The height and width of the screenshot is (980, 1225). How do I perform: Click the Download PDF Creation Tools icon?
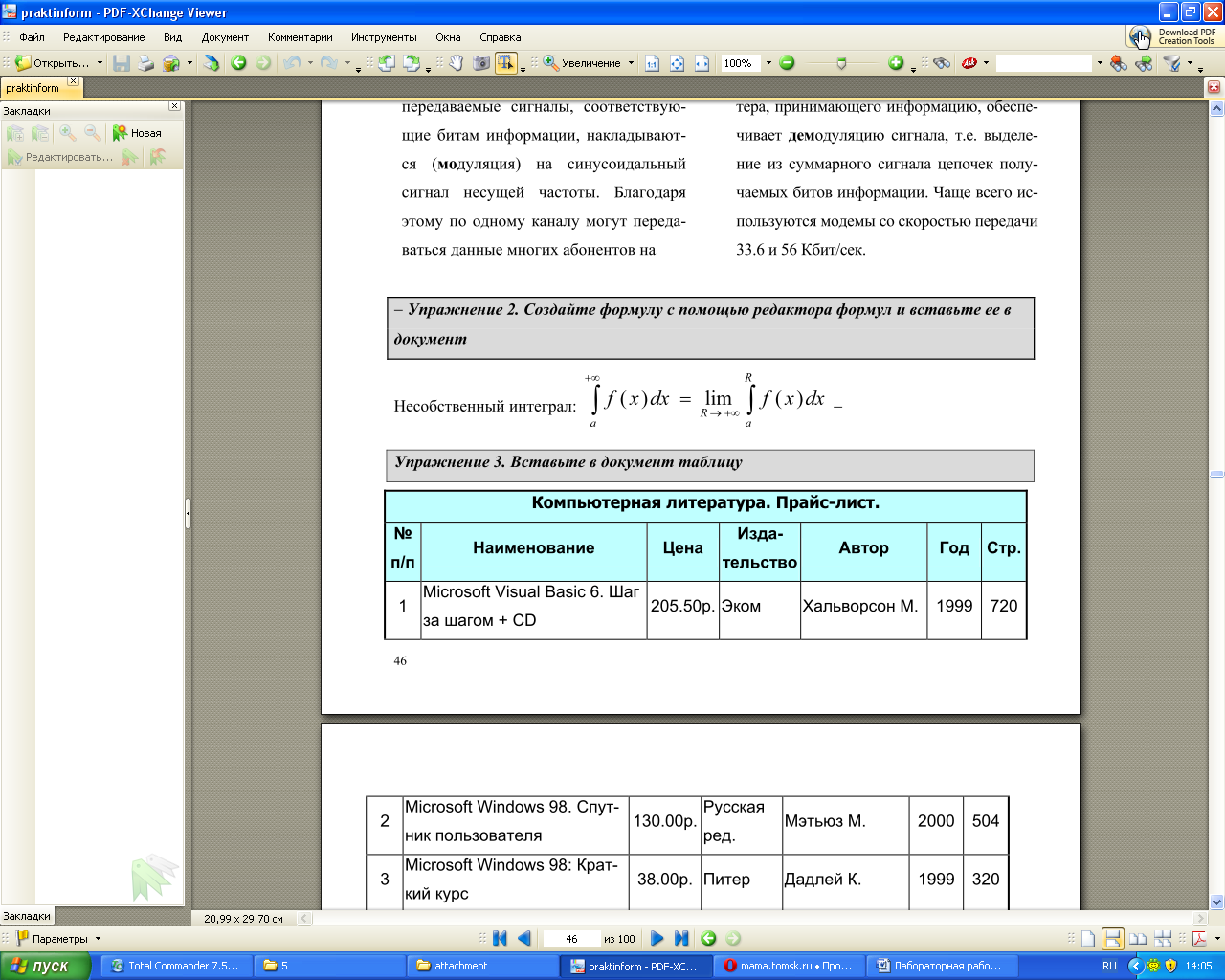coord(1139,36)
